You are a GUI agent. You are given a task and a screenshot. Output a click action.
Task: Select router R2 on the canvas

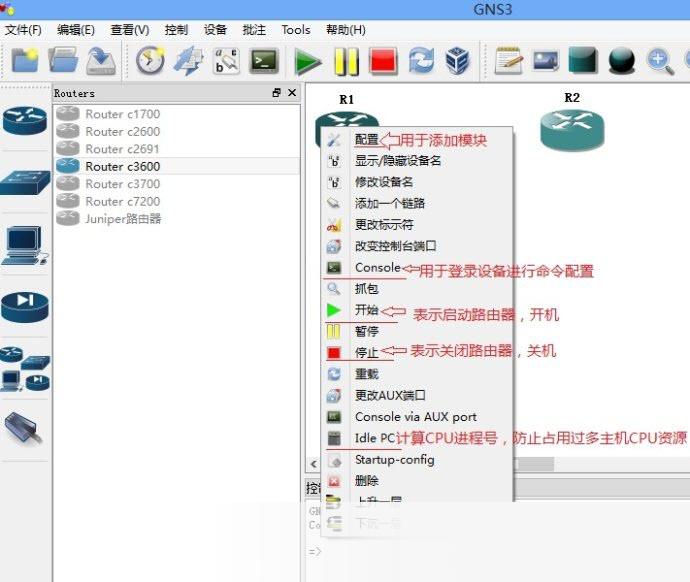(572, 130)
